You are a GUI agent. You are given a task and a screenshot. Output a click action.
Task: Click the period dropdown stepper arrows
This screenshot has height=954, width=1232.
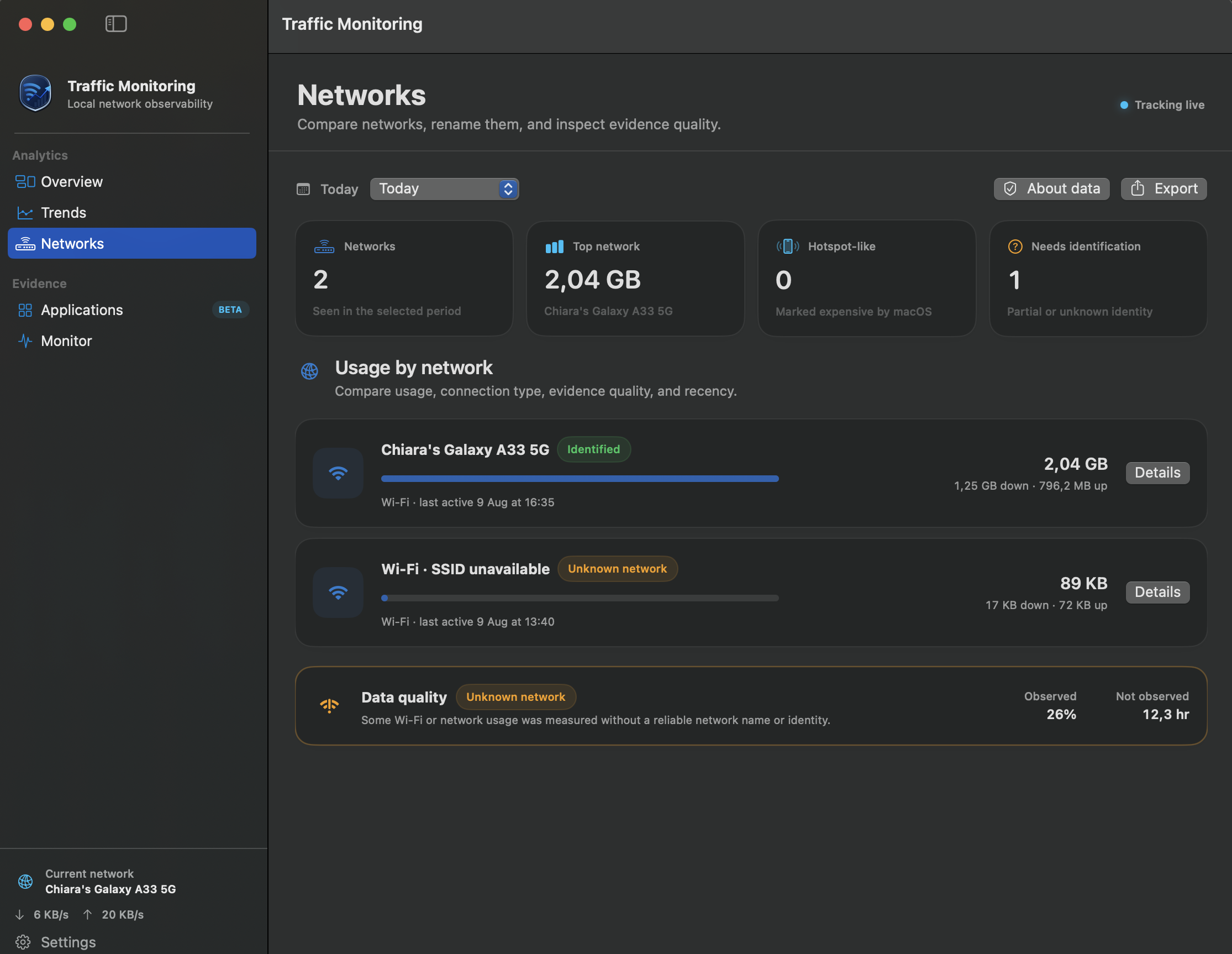[x=508, y=188]
